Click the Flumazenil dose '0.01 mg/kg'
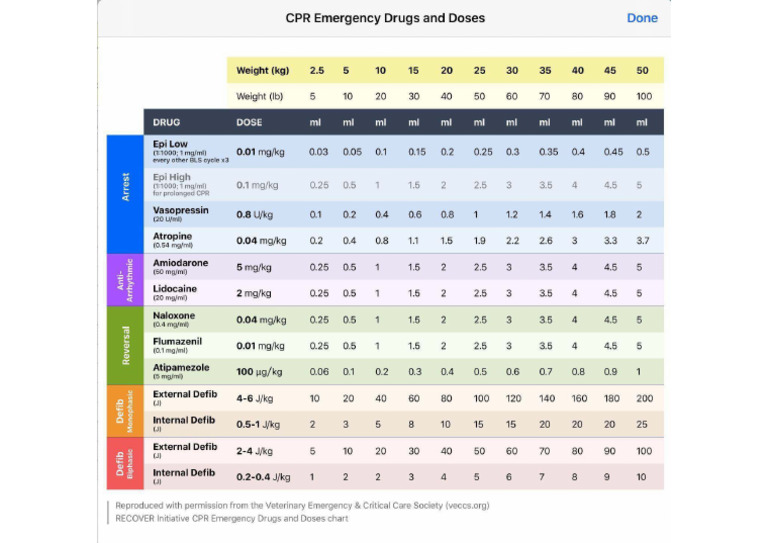This screenshot has width=768, height=543. 260,346
